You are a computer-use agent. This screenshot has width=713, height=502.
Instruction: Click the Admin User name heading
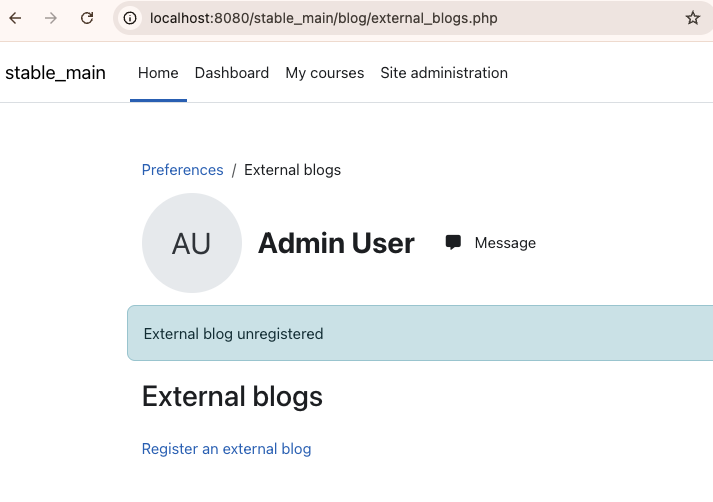336,243
